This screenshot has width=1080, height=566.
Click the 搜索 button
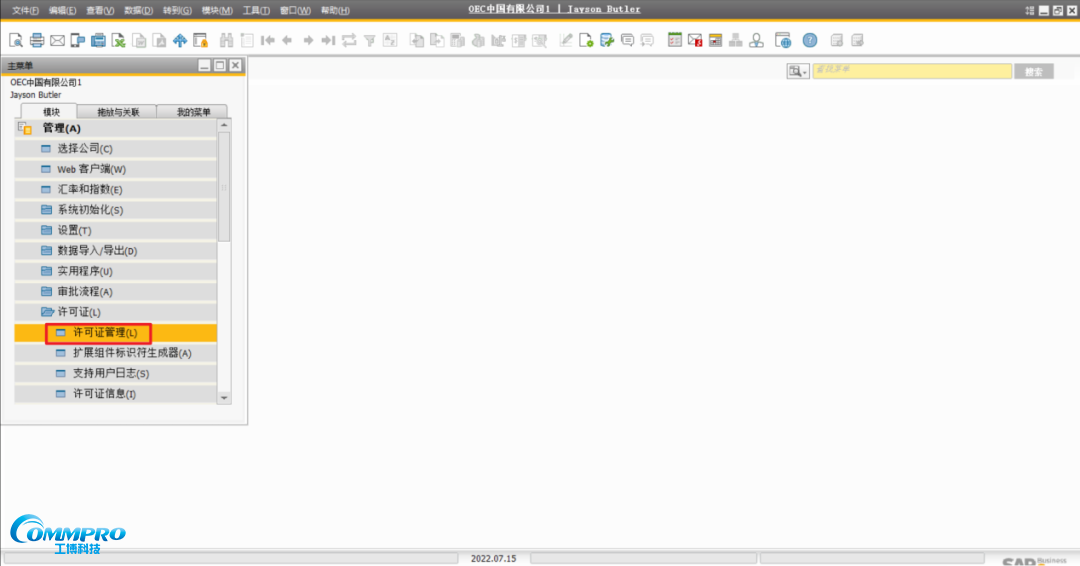tap(1033, 72)
